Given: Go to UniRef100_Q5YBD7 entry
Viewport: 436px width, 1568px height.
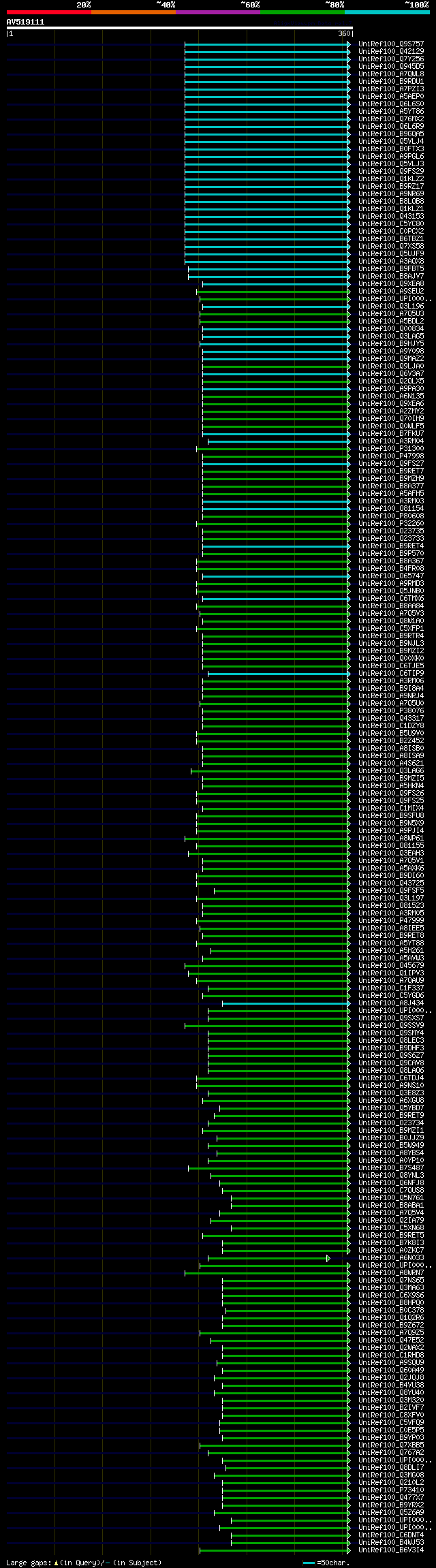Looking at the screenshot, I should pos(391,1108).
